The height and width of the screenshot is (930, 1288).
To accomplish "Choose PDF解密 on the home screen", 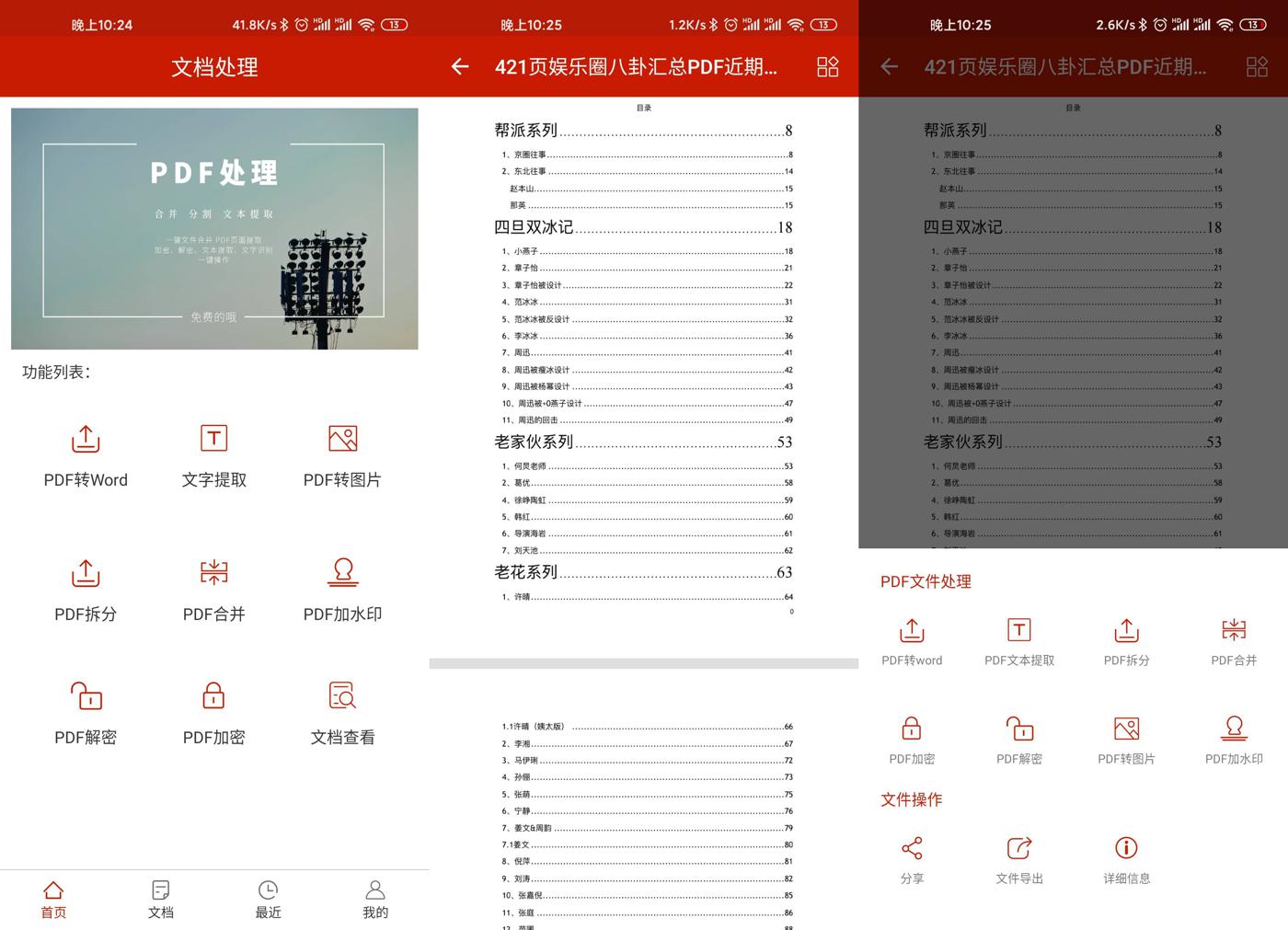I will pyautogui.click(x=86, y=713).
